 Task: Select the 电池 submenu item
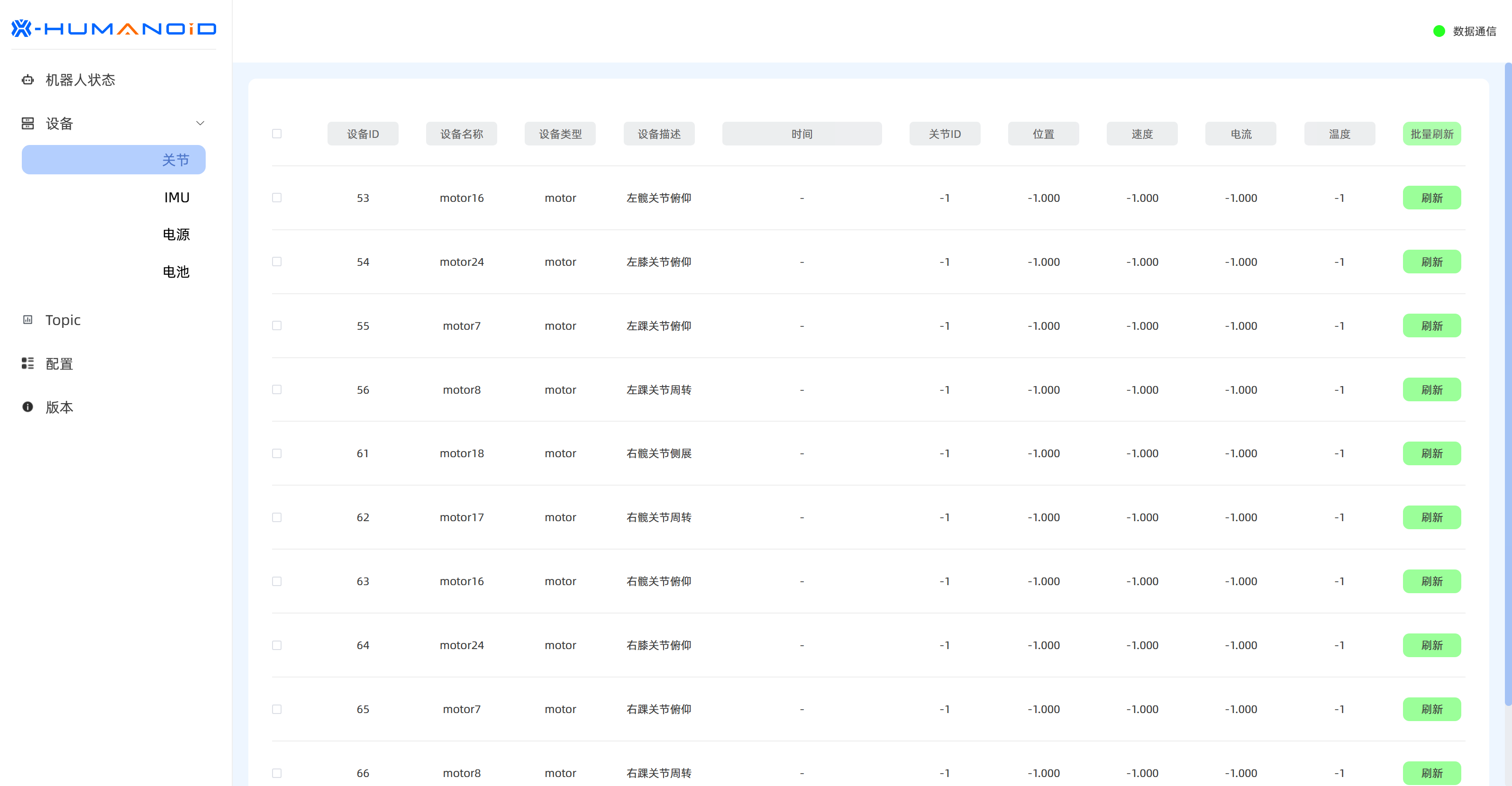tap(176, 271)
